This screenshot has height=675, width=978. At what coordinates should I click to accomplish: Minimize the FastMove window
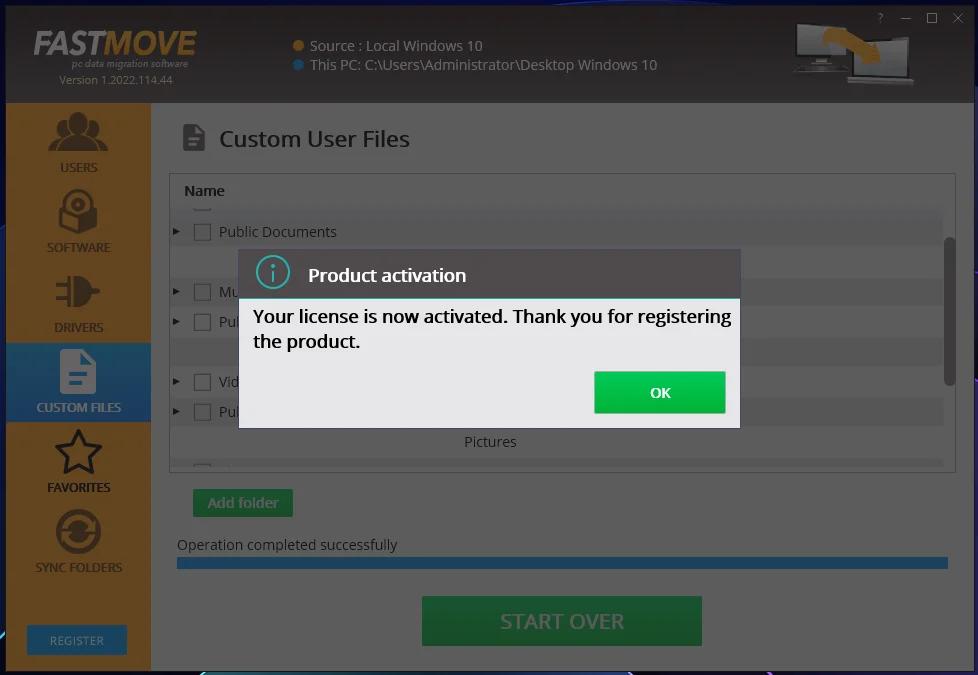(x=906, y=18)
